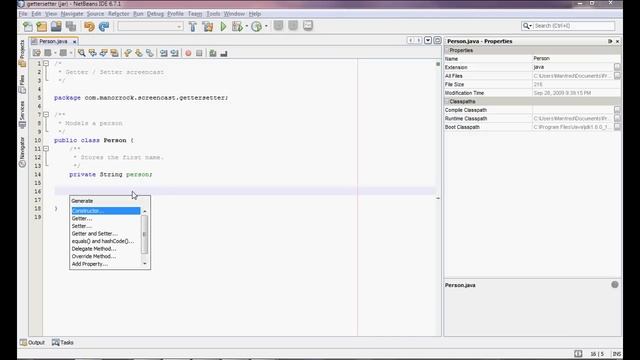The height and width of the screenshot is (360, 640).
Task: Click the Next Bookmark editor icon
Action: pyautogui.click(x=139, y=53)
